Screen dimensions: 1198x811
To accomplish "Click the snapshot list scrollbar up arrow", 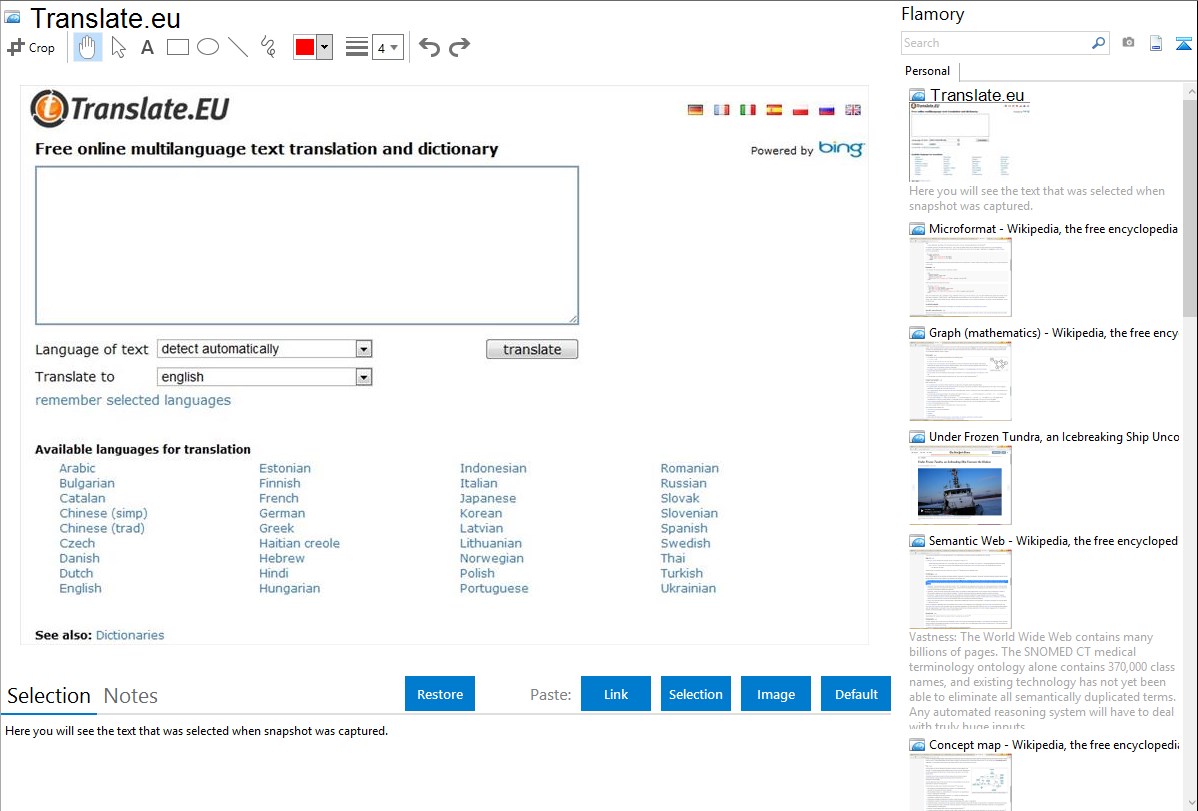I will click(x=1190, y=92).
